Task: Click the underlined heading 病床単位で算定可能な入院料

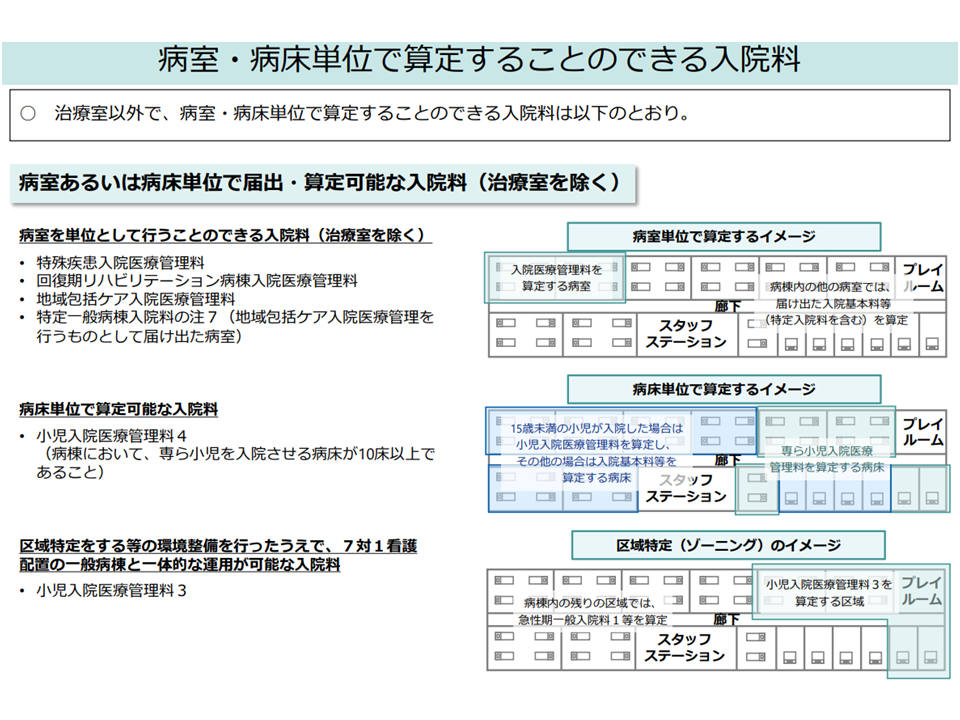Action: [118, 409]
